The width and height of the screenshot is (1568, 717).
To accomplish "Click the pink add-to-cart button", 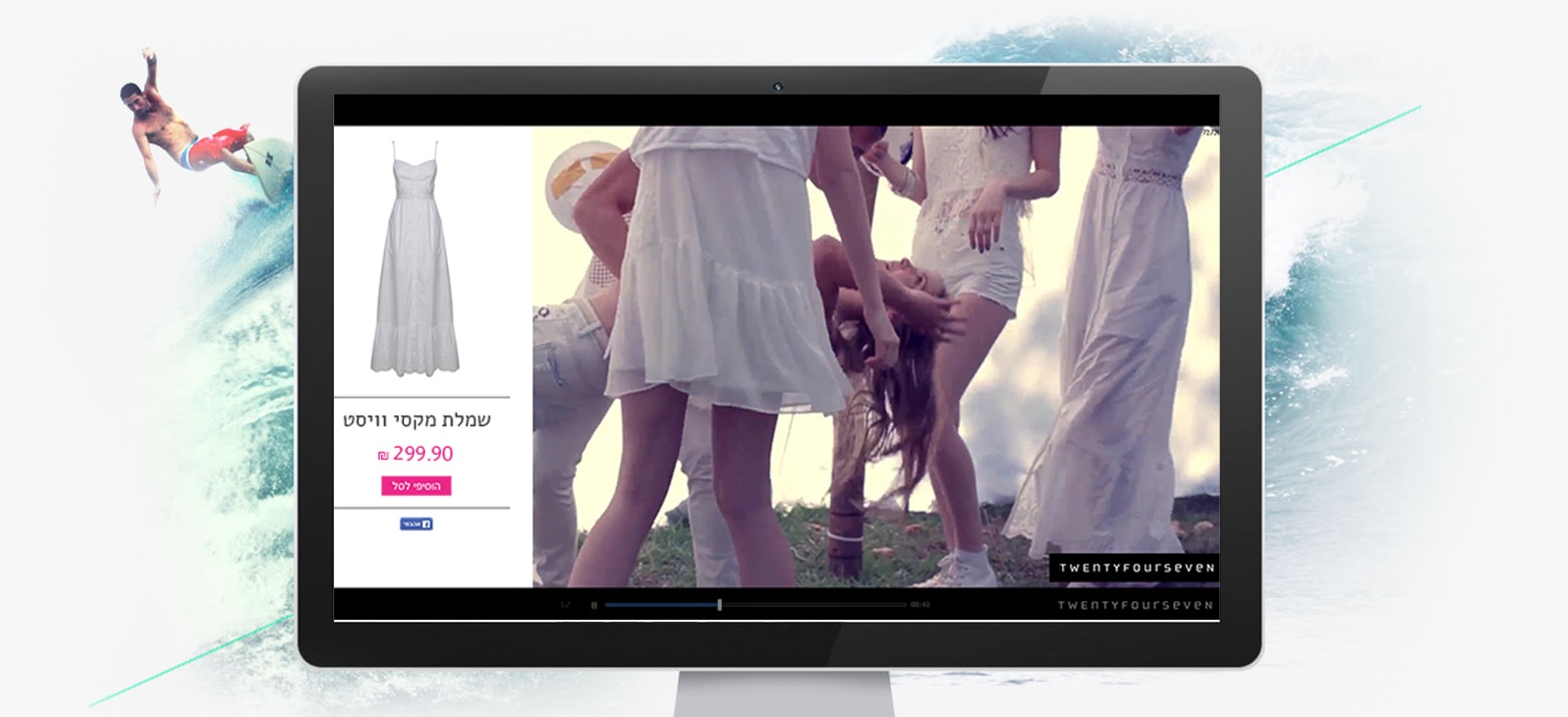I will click(416, 486).
